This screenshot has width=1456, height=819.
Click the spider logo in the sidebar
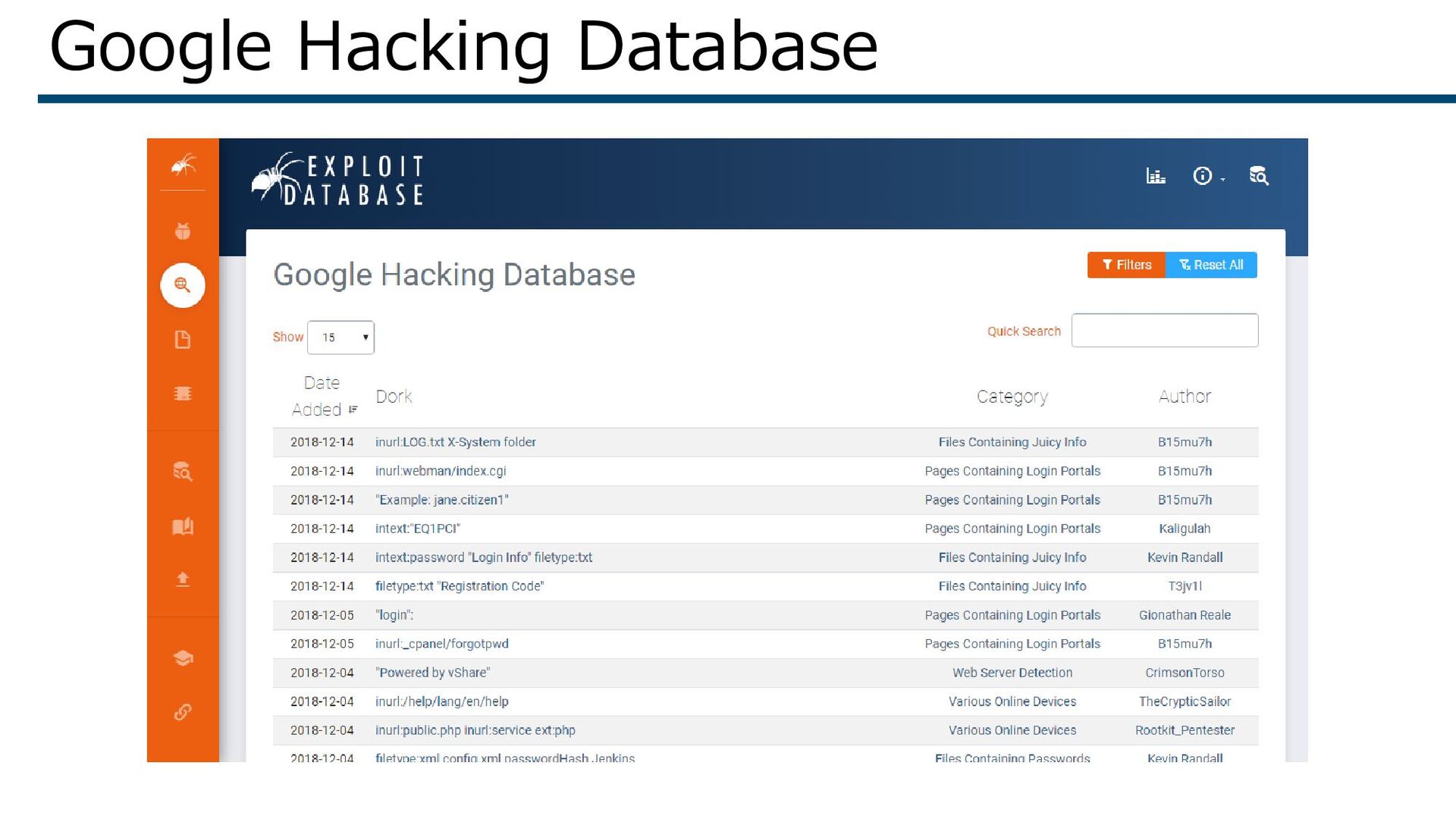[x=183, y=165]
